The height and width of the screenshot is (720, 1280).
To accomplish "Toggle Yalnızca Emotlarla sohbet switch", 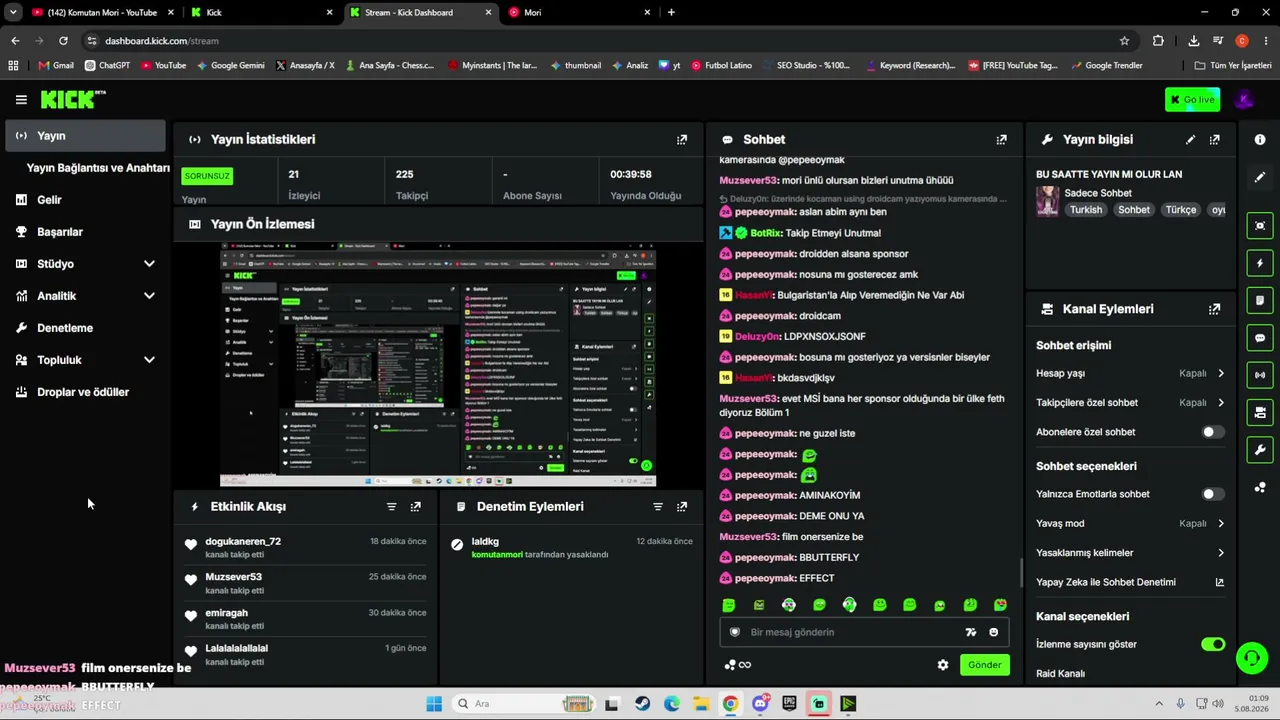I will click(1212, 494).
